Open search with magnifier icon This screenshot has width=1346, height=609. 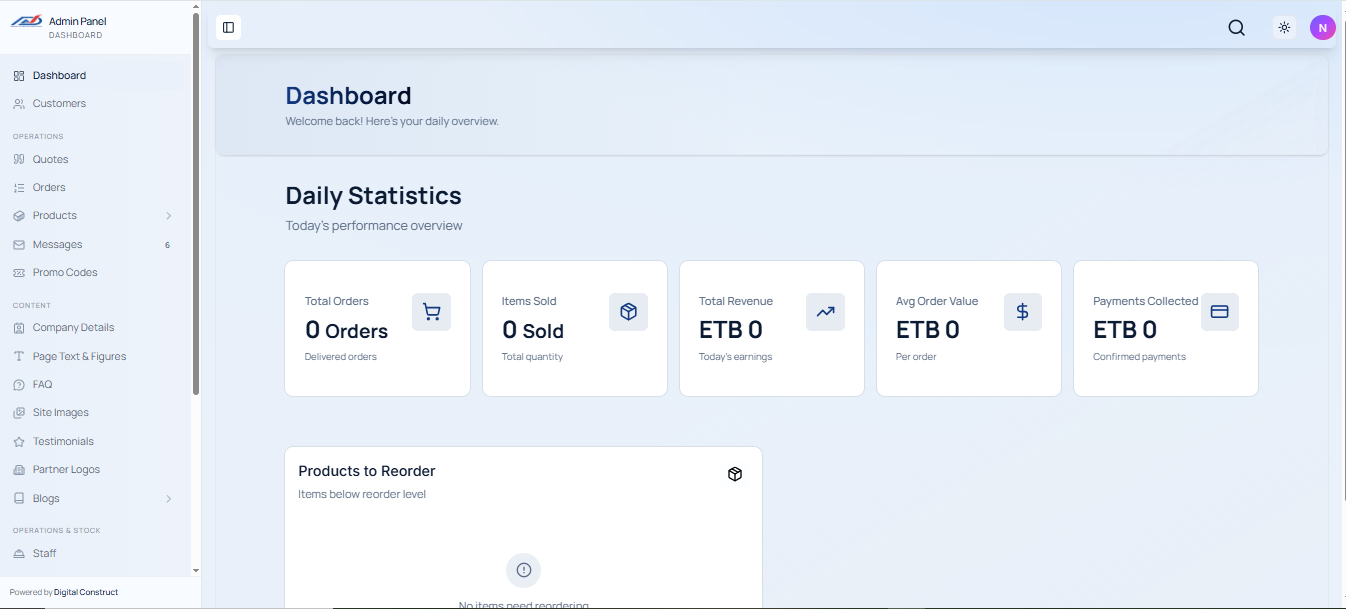click(1236, 28)
